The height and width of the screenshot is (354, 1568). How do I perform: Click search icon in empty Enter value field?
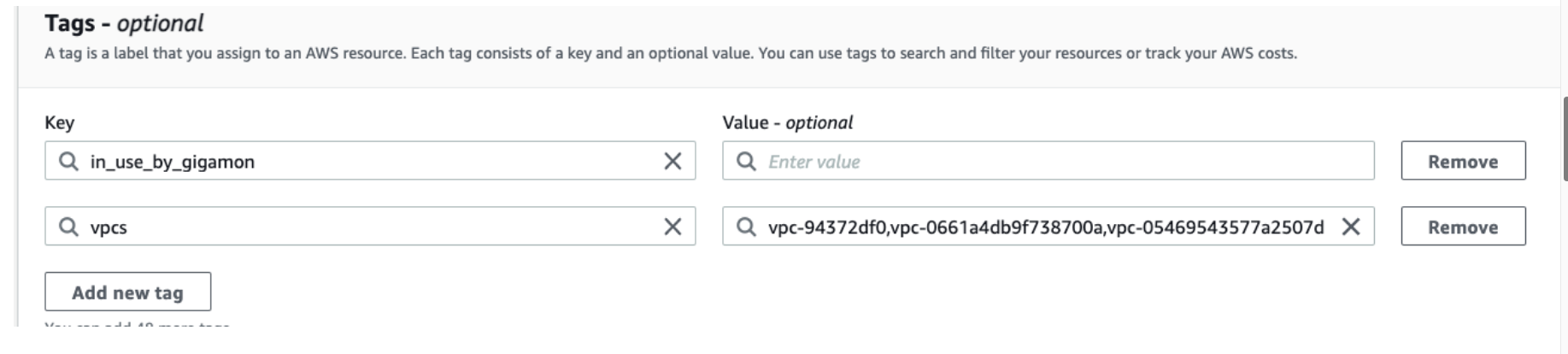pyautogui.click(x=746, y=161)
